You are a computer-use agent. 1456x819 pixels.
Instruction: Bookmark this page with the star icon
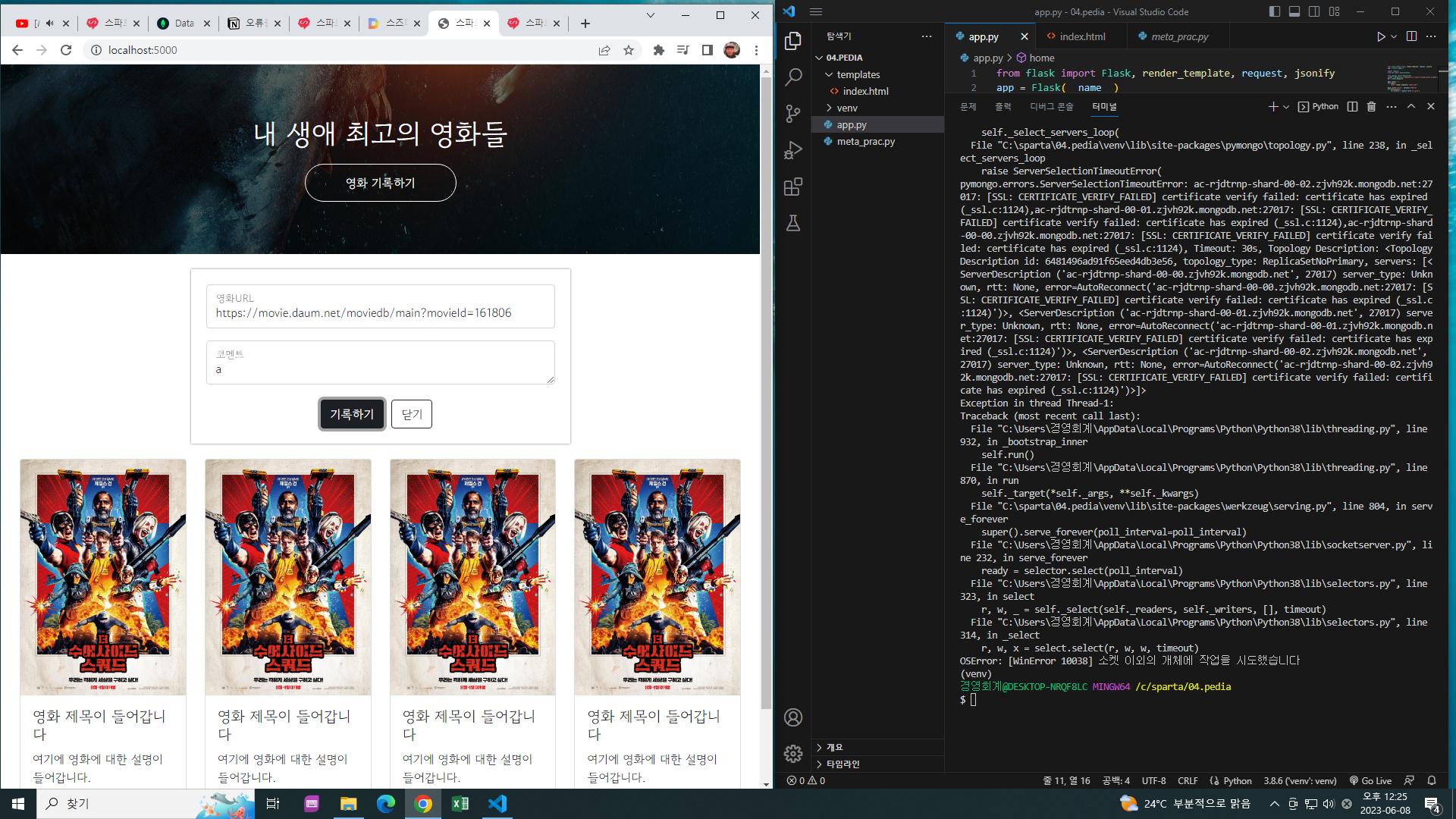coord(629,50)
